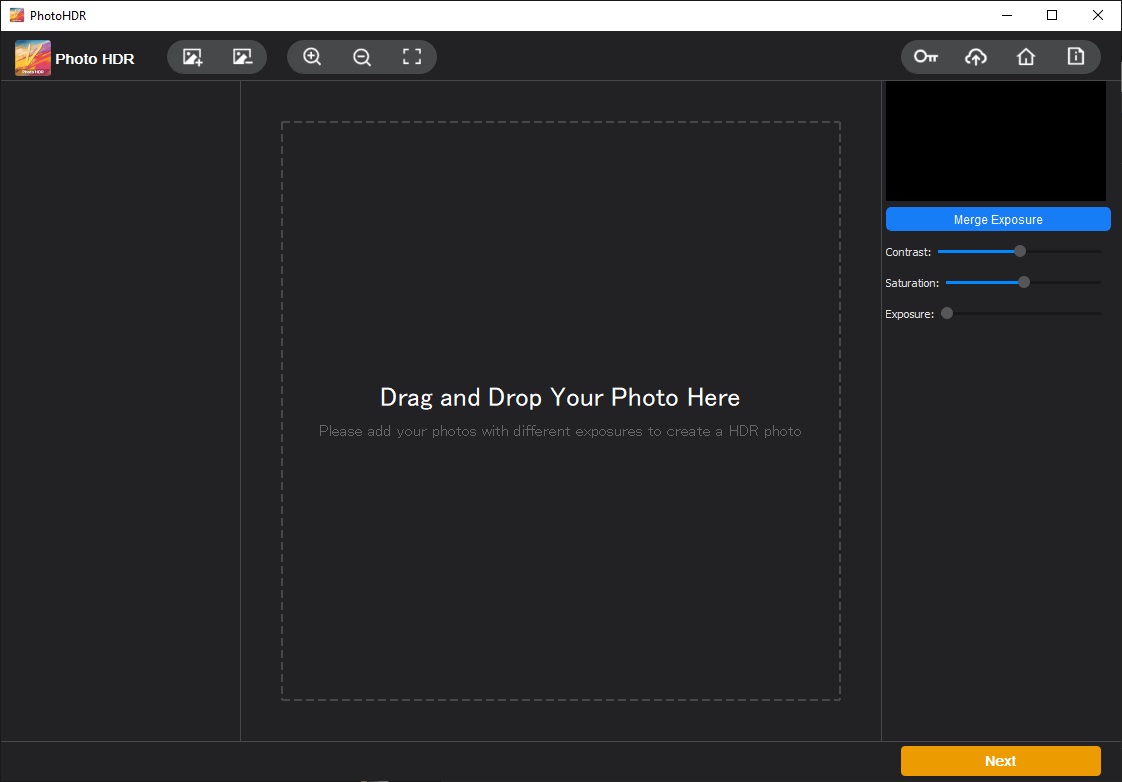
Task: Zoom in with the magnifier plus icon
Action: pos(312,57)
